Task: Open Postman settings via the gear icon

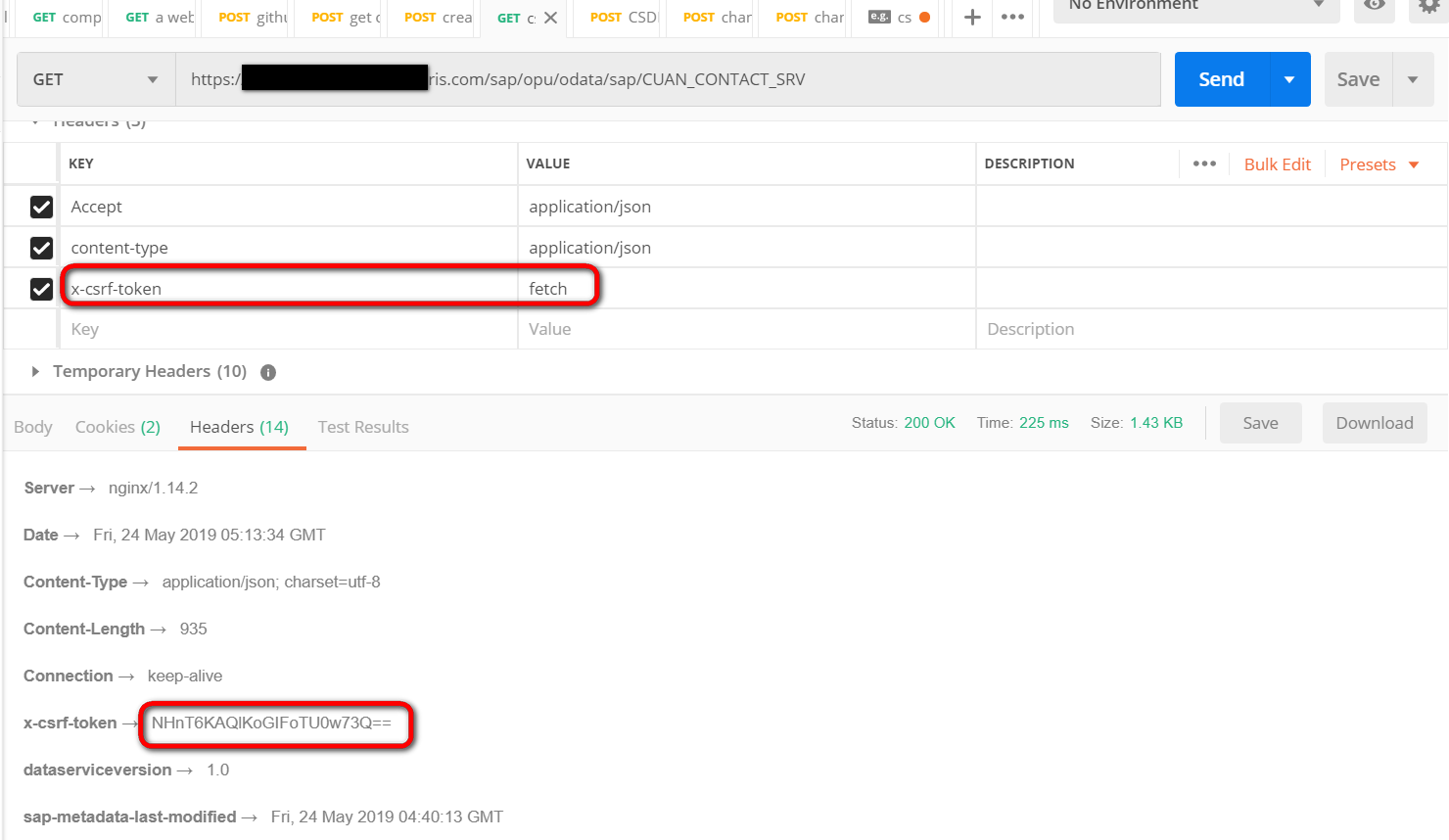Action: pos(1426,9)
